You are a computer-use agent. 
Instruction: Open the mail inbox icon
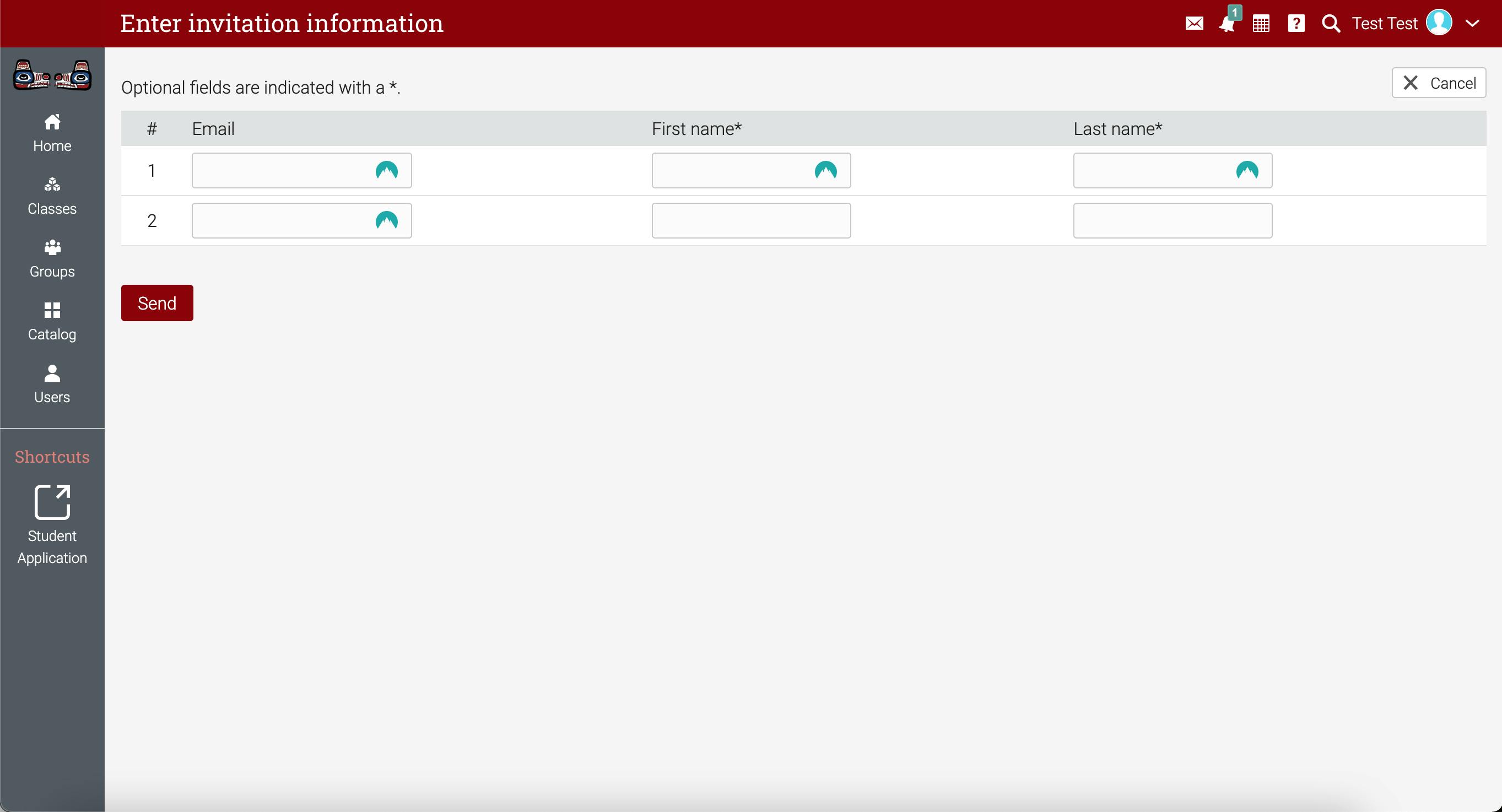1194,23
